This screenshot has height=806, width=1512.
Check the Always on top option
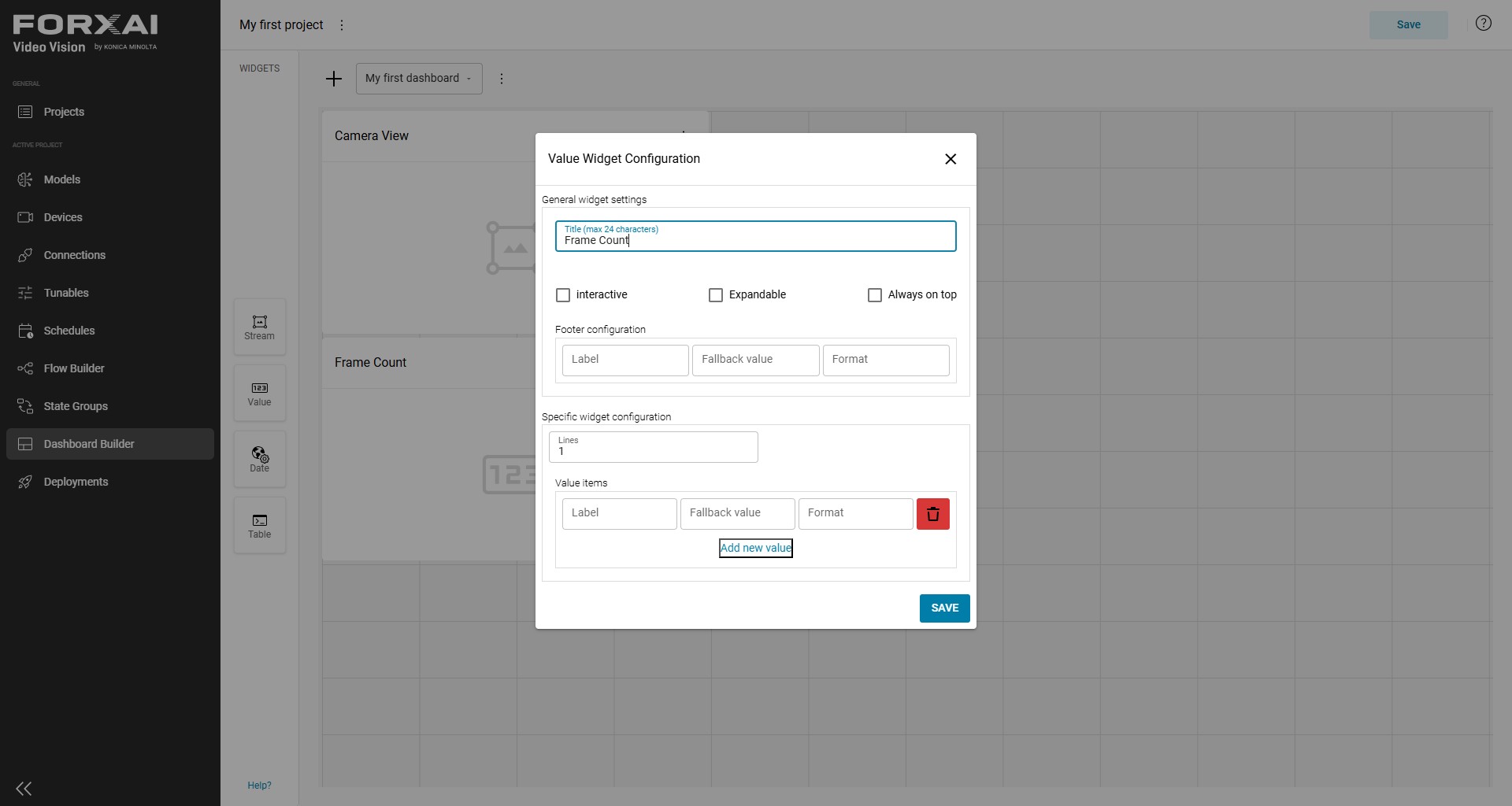click(875, 295)
